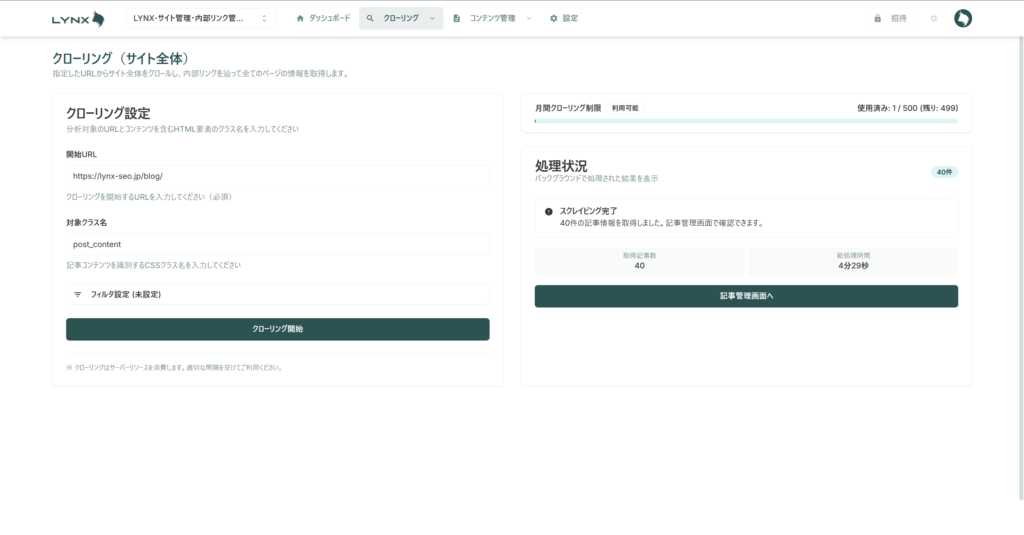The width and height of the screenshot is (1024, 535).
Task: Open settings via the gear icon
Action: [553, 18]
